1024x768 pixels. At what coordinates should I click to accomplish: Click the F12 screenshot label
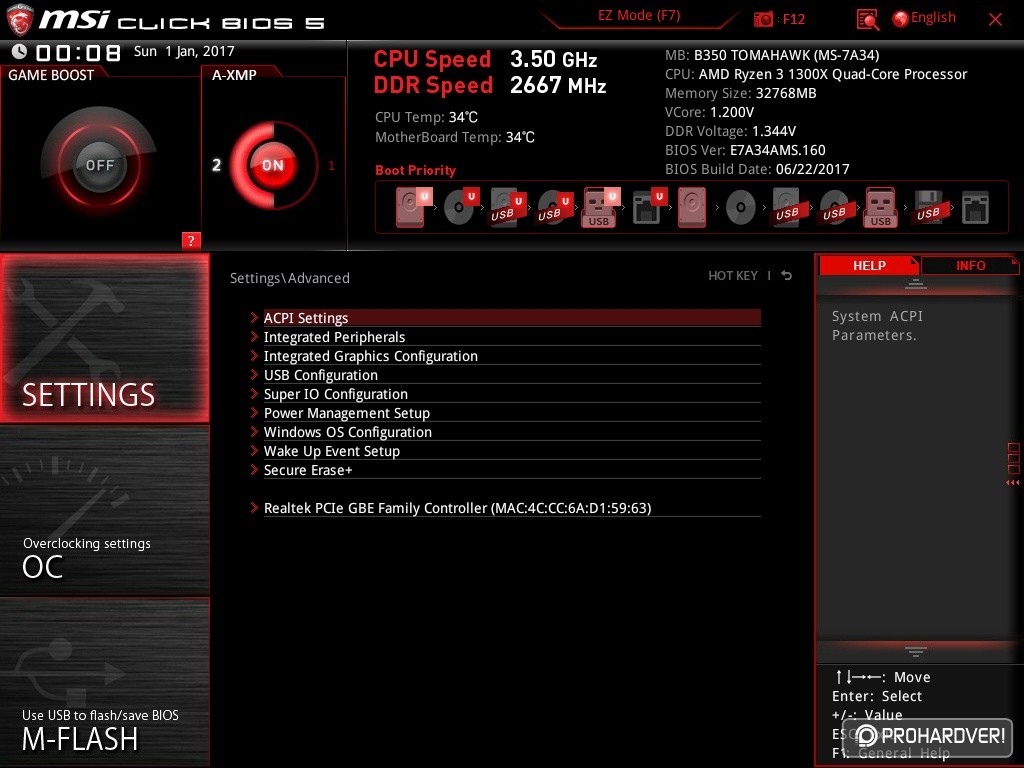coord(793,19)
